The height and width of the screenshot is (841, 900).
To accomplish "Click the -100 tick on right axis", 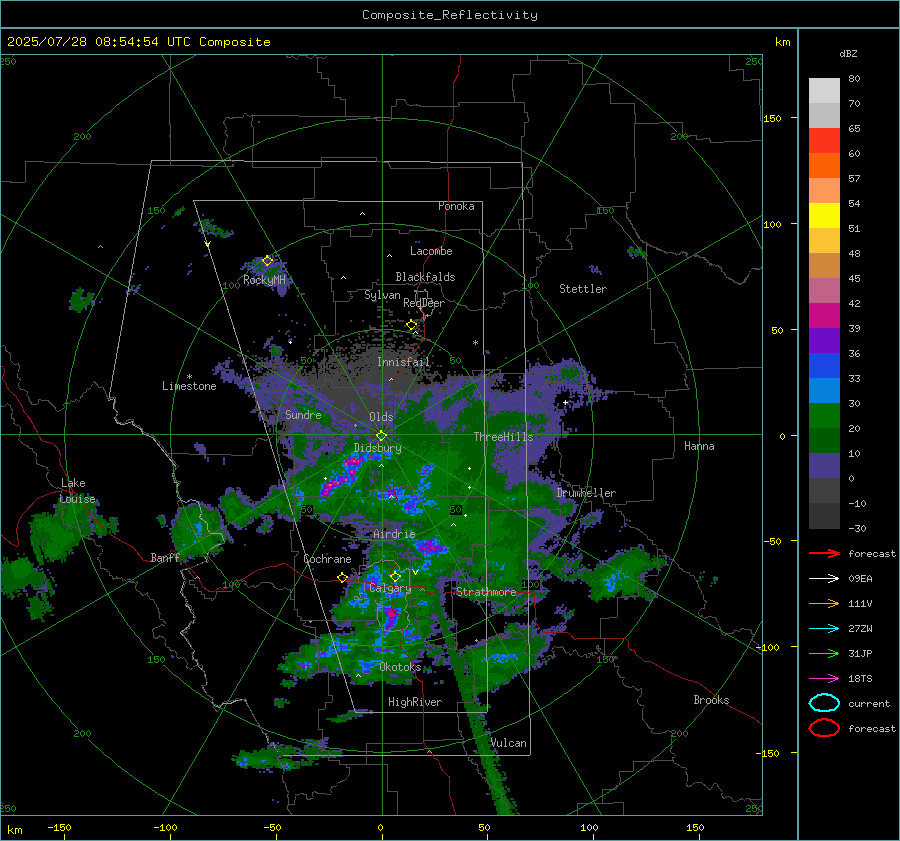I will (769, 647).
